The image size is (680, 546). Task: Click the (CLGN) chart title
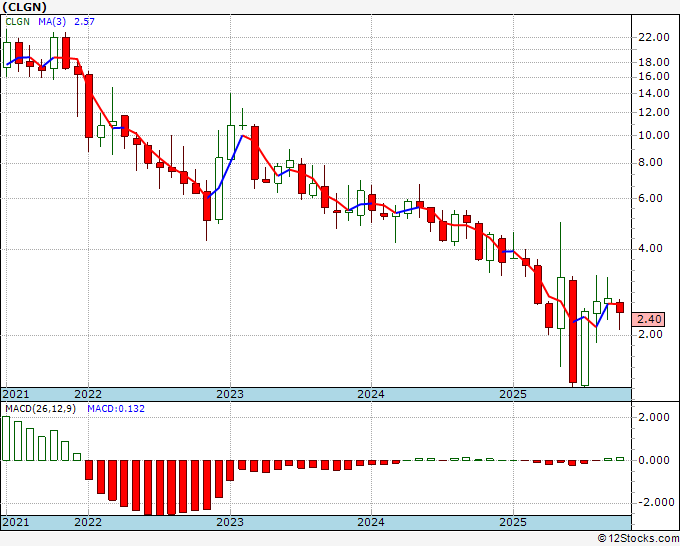[24, 7]
